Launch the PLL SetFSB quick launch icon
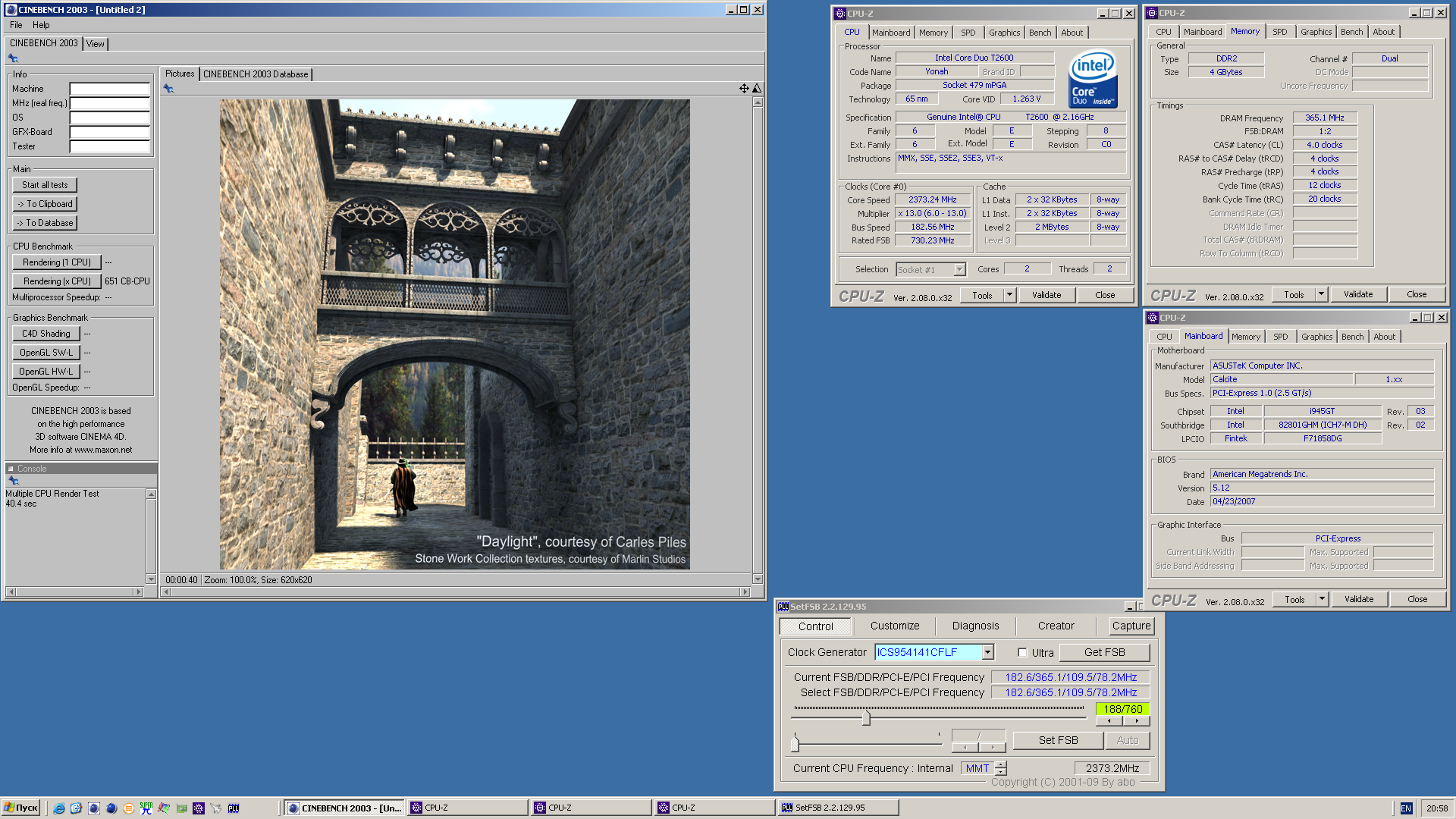 pos(234,808)
